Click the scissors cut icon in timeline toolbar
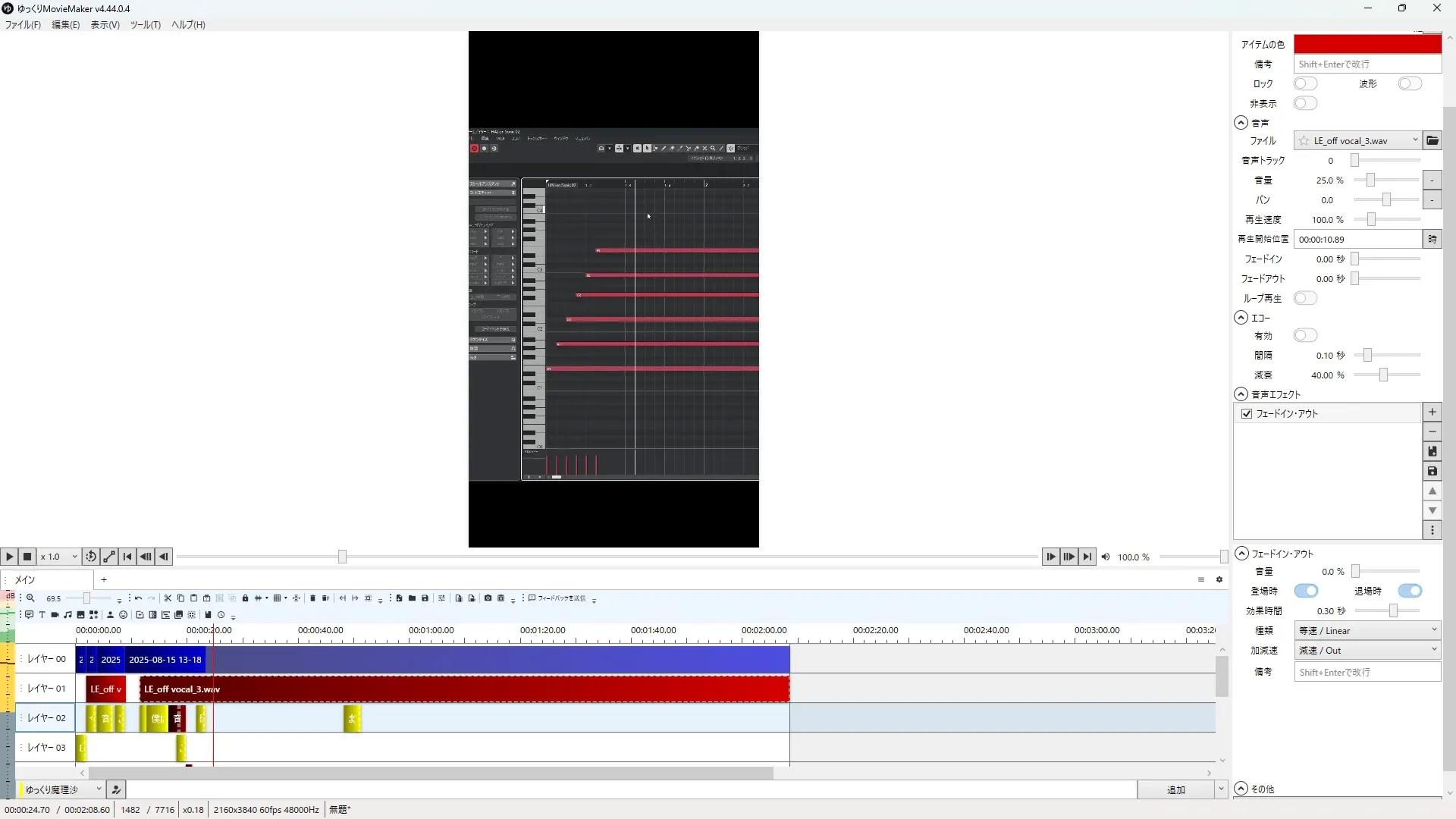The height and width of the screenshot is (819, 1456). pos(168,598)
